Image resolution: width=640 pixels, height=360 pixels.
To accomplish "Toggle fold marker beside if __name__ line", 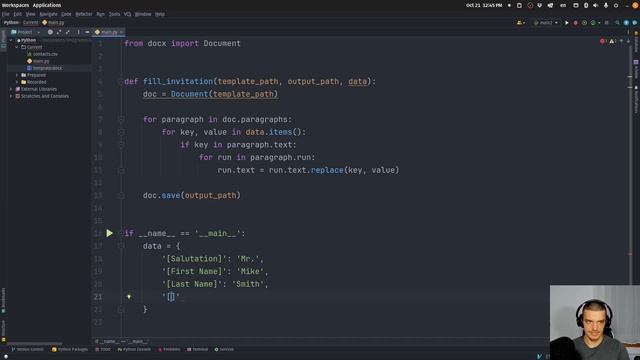I will [x=121, y=233].
